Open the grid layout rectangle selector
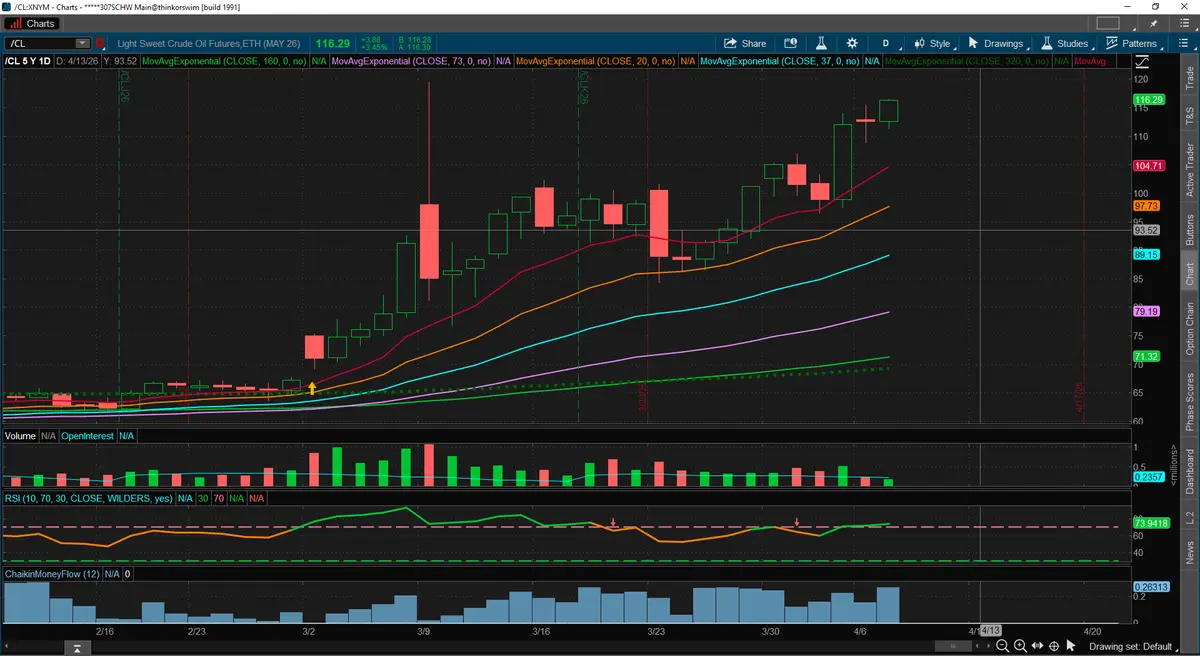The image size is (1200, 656). [x=1109, y=23]
